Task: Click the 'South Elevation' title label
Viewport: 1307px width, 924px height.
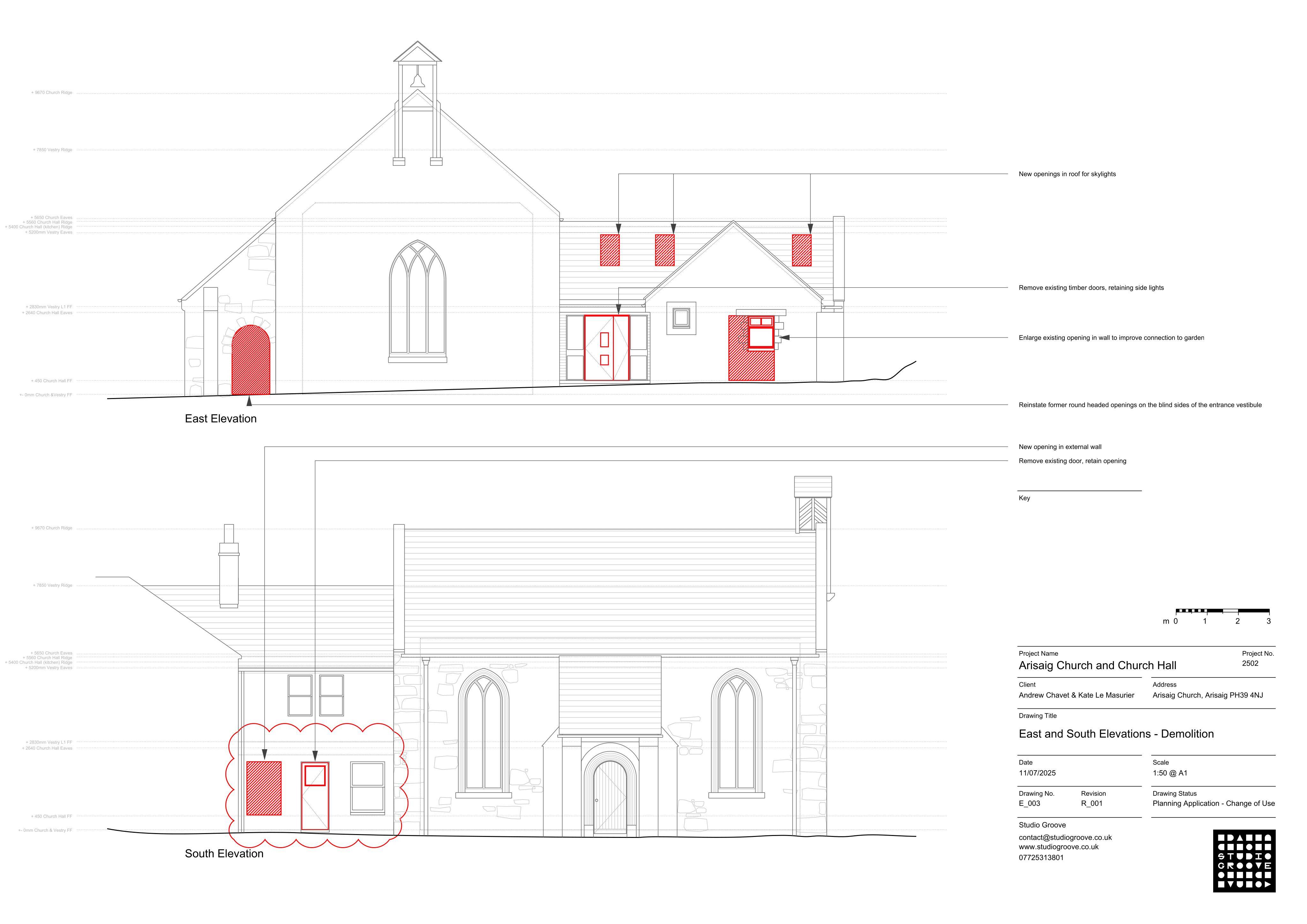Action: point(224,854)
